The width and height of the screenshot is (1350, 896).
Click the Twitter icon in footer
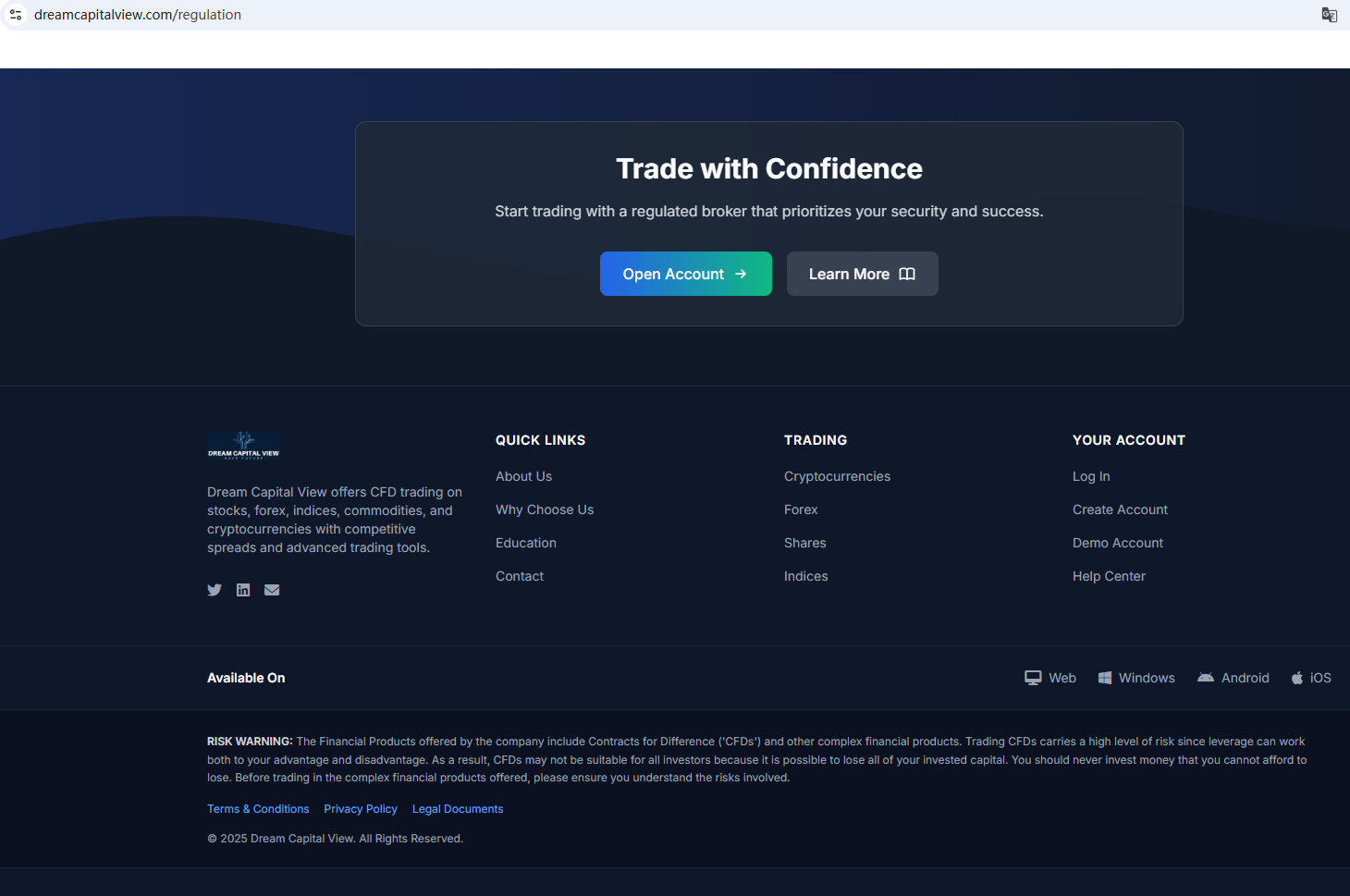tap(215, 590)
